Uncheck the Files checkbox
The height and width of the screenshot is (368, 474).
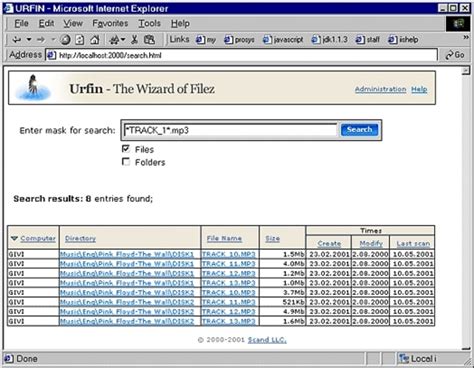tap(126, 149)
